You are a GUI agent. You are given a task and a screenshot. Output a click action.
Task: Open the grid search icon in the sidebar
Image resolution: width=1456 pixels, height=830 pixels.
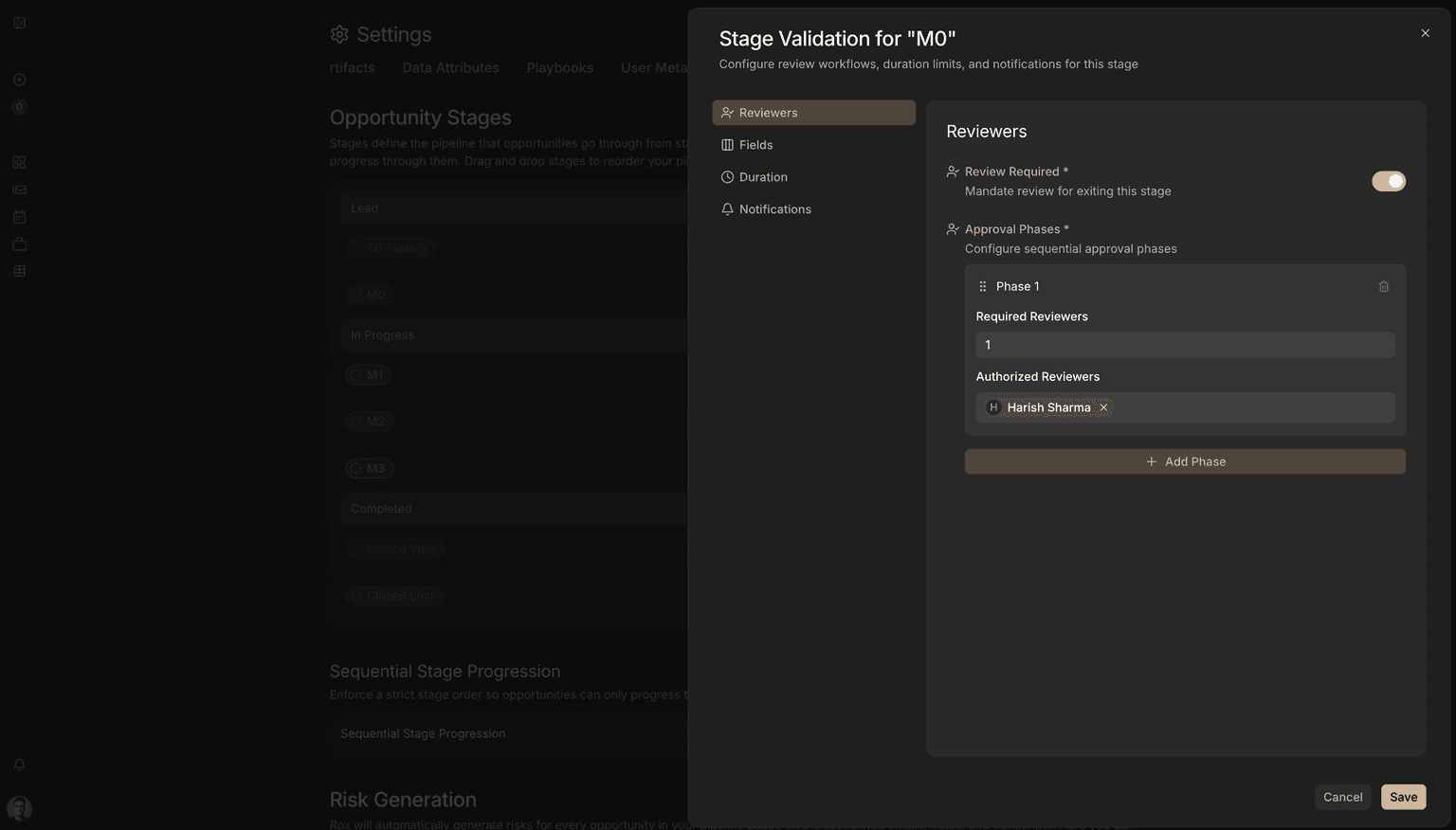tap(19, 162)
